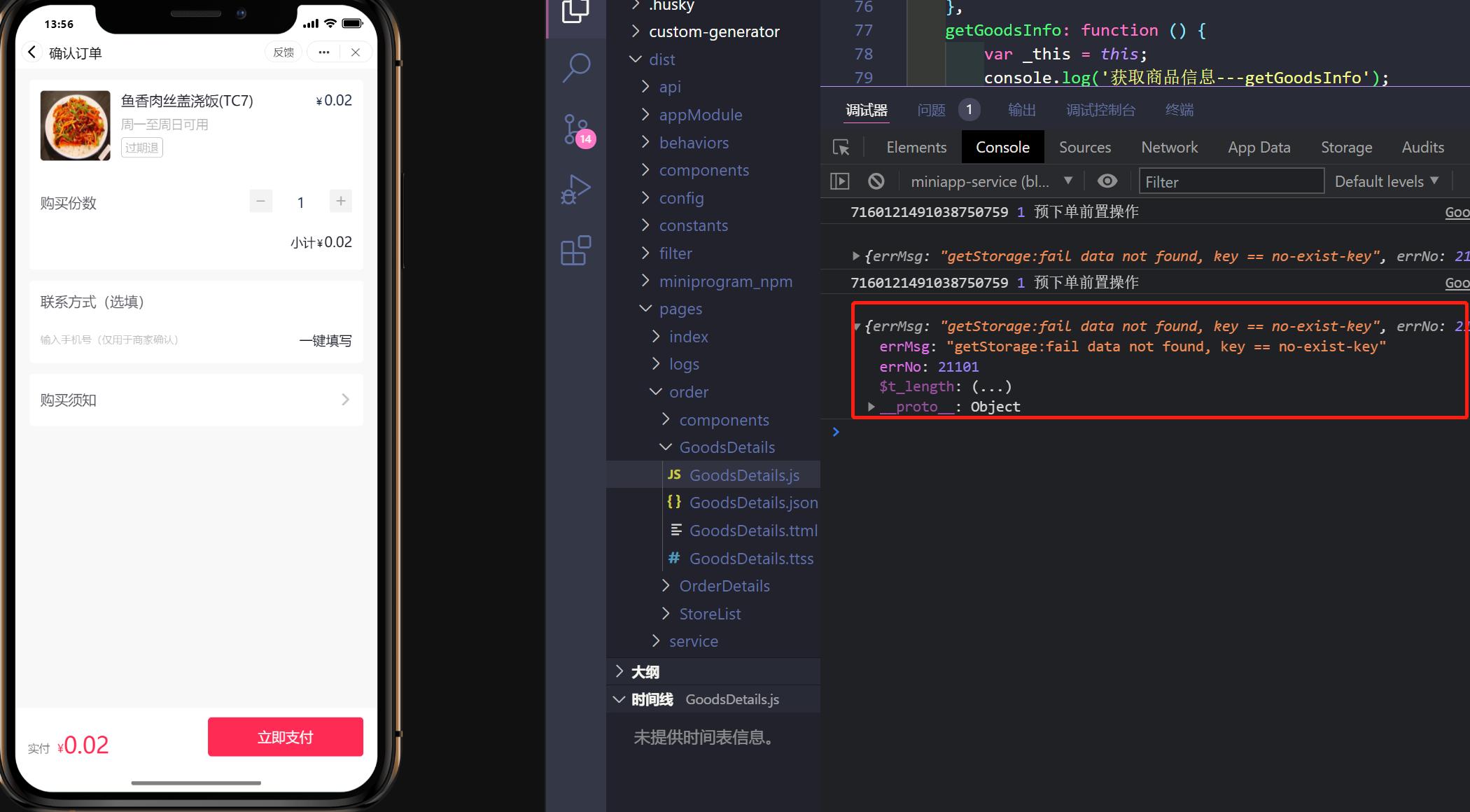Collapse the pages folder

[x=680, y=309]
